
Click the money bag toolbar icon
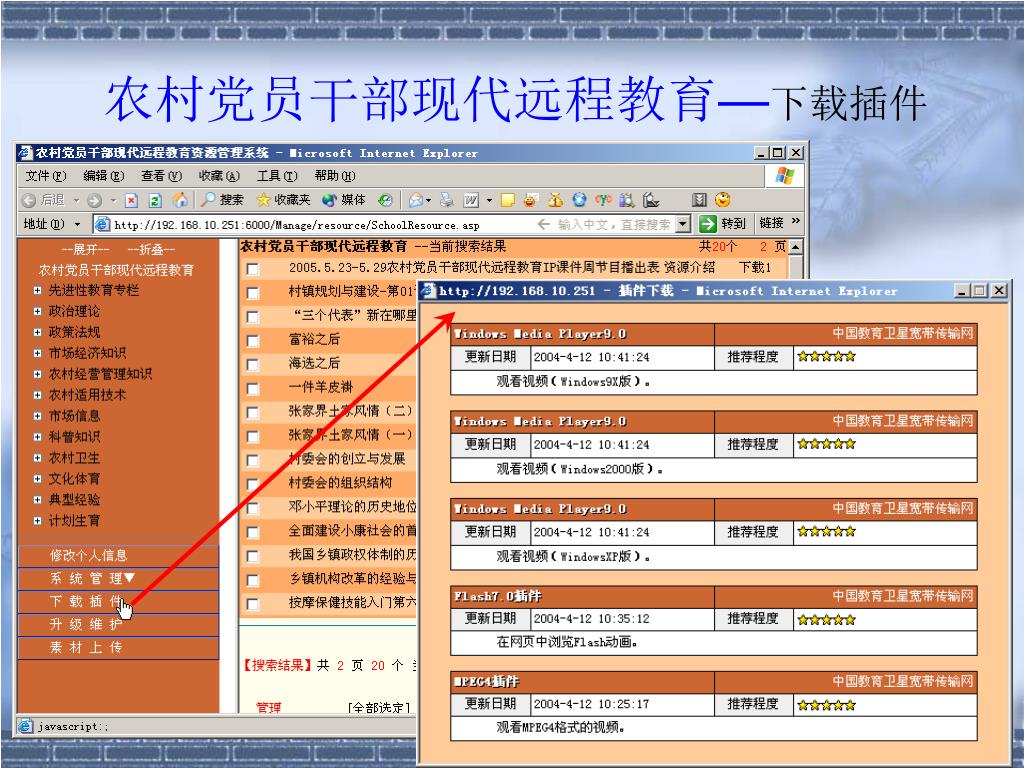(x=555, y=200)
